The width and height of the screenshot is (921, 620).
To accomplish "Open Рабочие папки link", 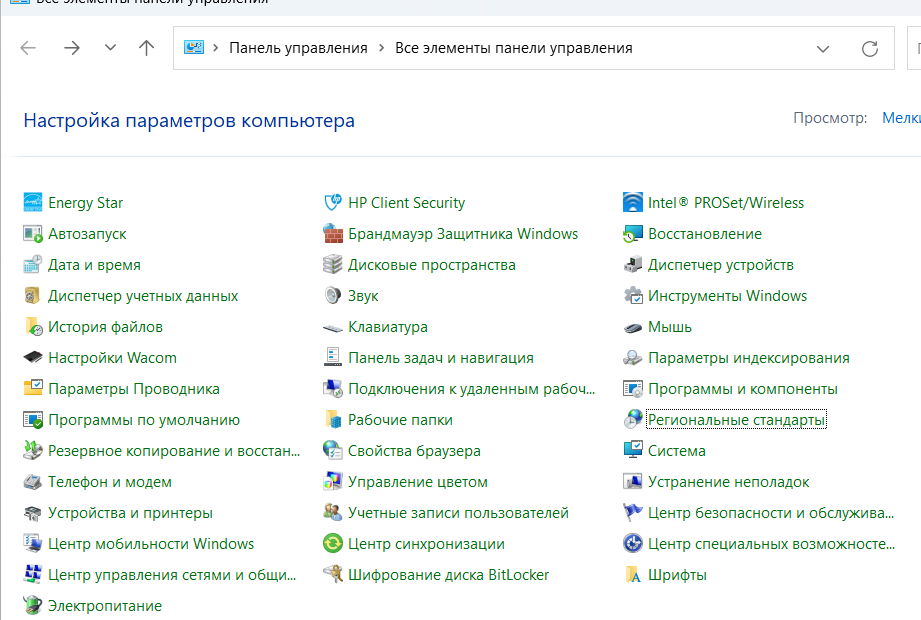I will (x=400, y=420).
